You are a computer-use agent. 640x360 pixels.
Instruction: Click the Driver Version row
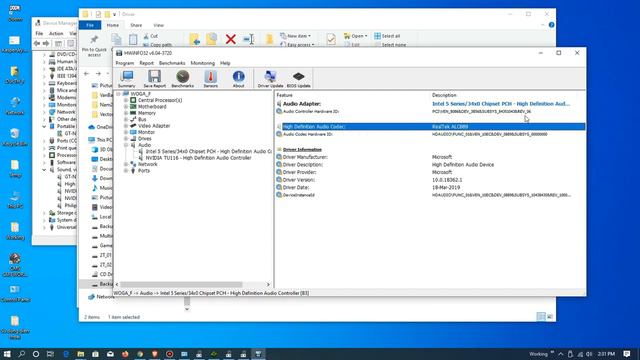pos(431,180)
